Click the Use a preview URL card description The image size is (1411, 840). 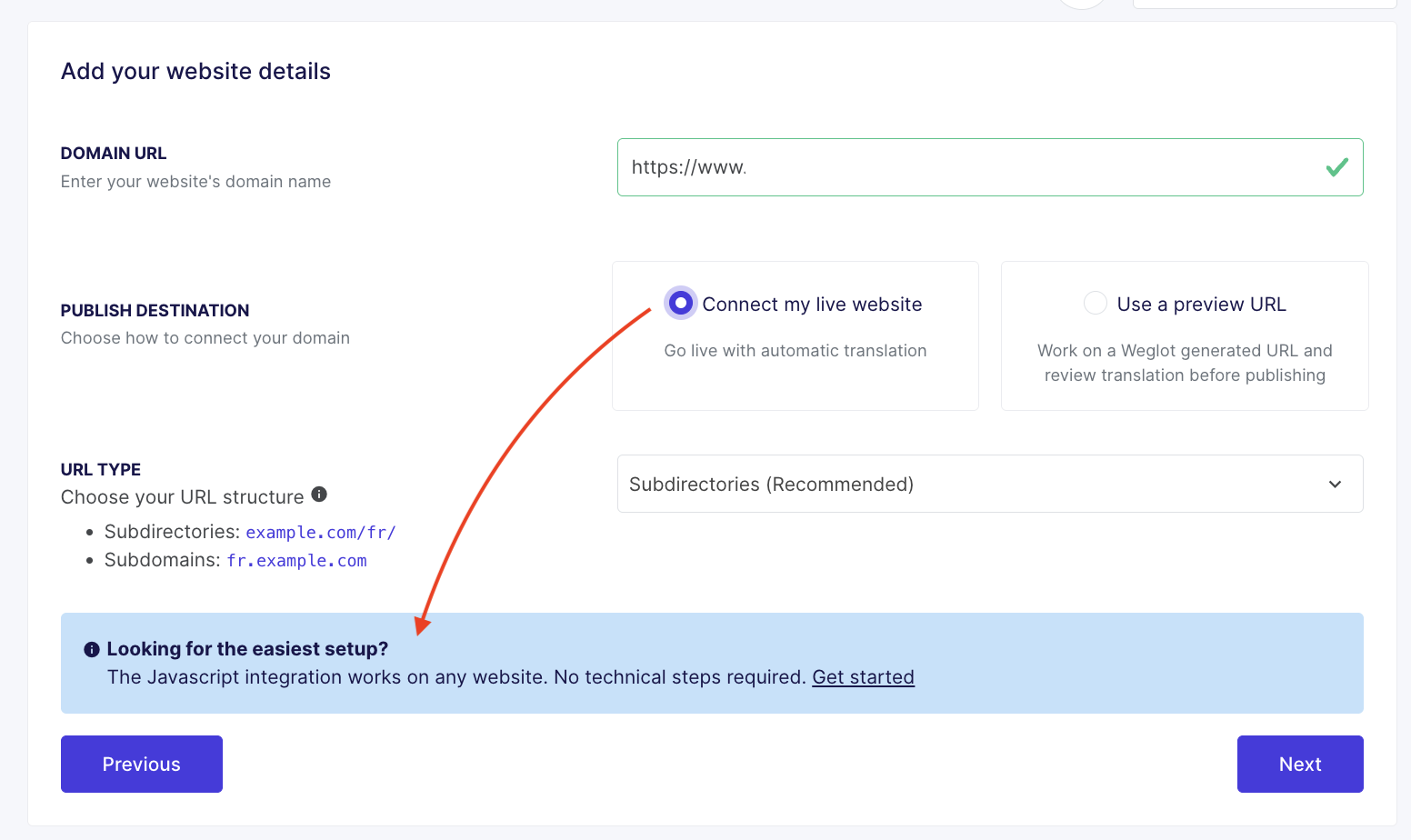point(1185,363)
